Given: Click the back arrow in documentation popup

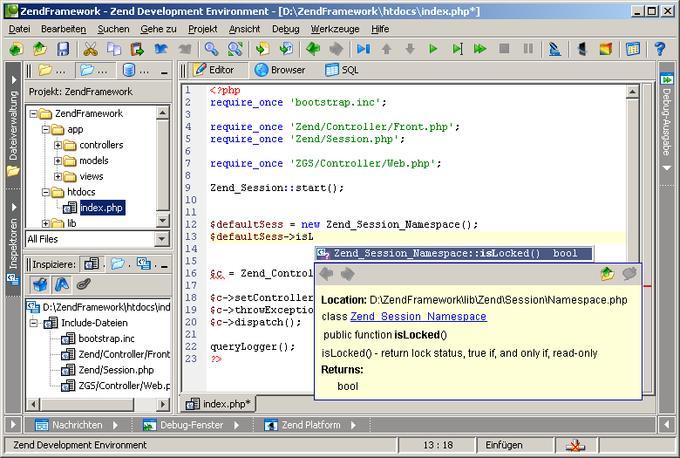Looking at the screenshot, I should click(x=327, y=274).
